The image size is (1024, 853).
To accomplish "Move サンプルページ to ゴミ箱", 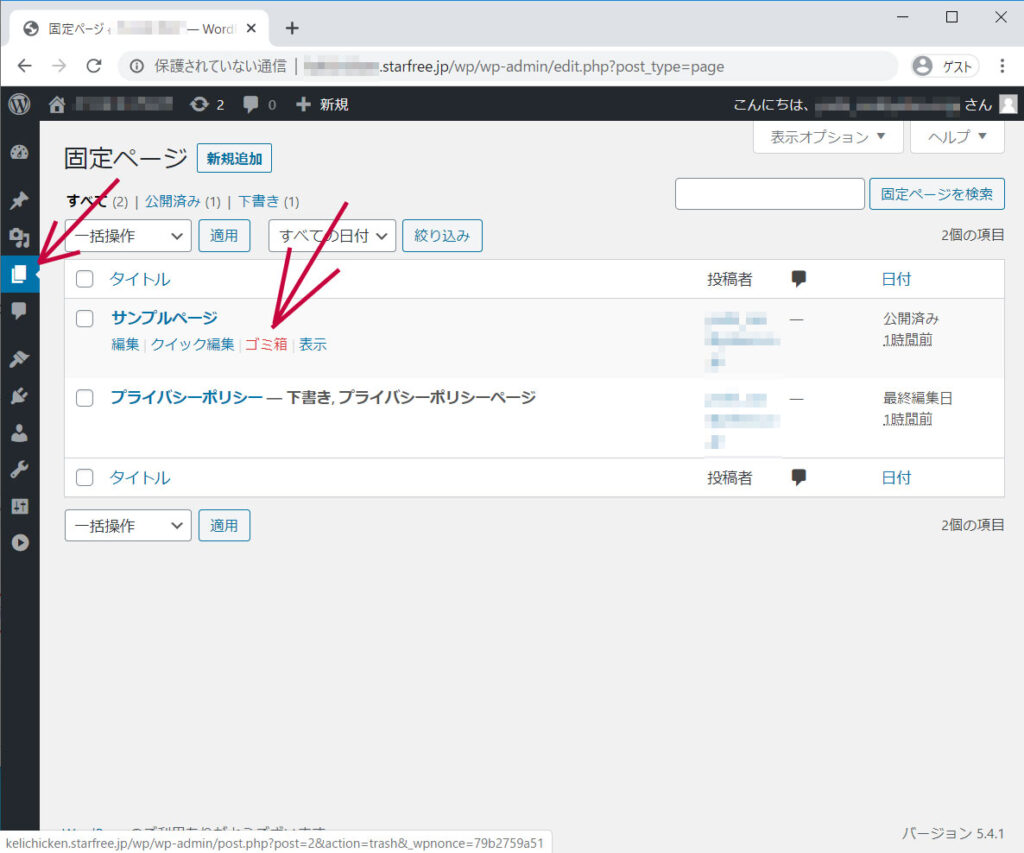I will pyautogui.click(x=266, y=344).
